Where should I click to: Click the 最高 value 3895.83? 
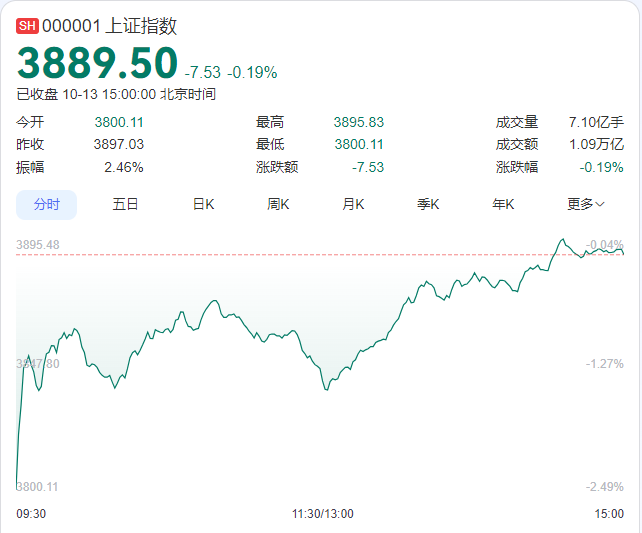pos(358,122)
